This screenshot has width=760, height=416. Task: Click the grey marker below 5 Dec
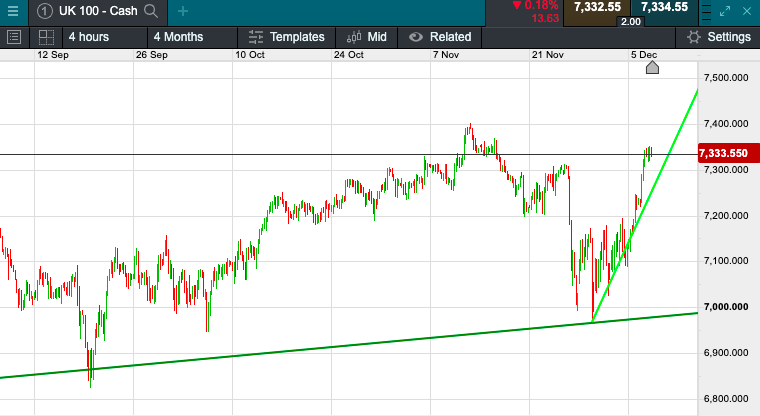tap(652, 68)
